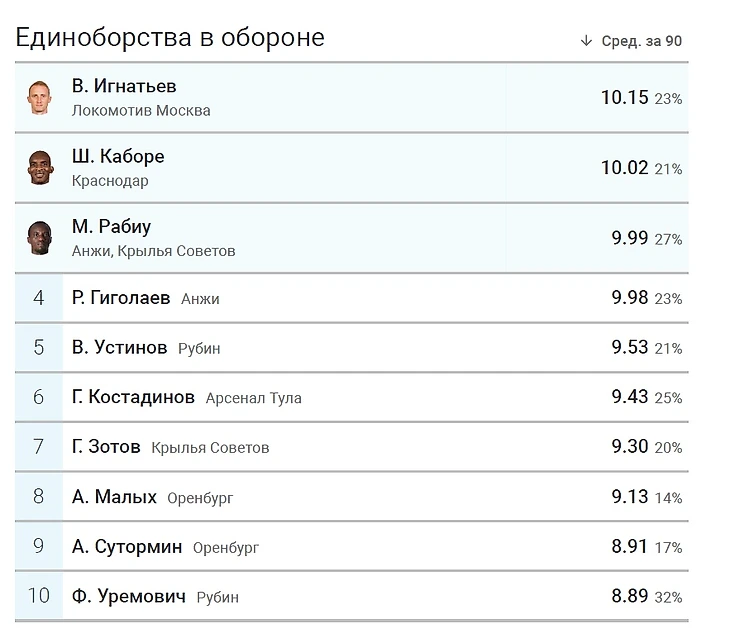The height and width of the screenshot is (642, 730).
Task: Click the sort arrow next to Сред. за 90
Action: [586, 41]
